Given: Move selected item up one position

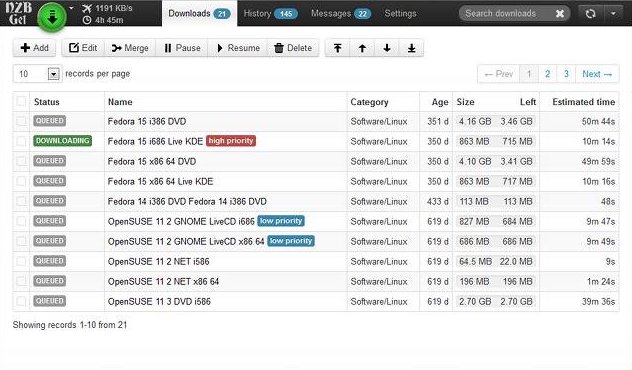Looking at the screenshot, I should pos(362,48).
